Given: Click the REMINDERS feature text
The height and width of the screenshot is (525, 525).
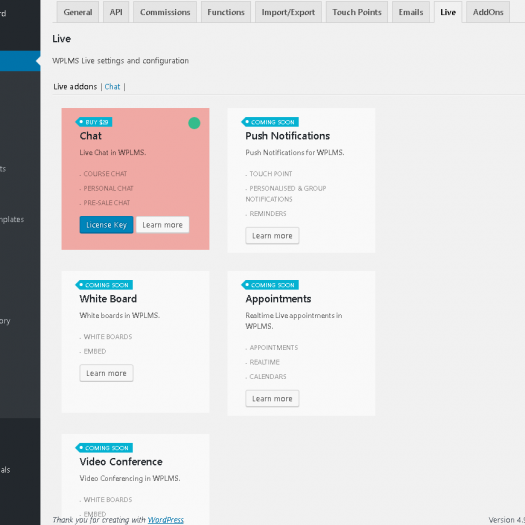Looking at the screenshot, I should pyautogui.click(x=268, y=214).
